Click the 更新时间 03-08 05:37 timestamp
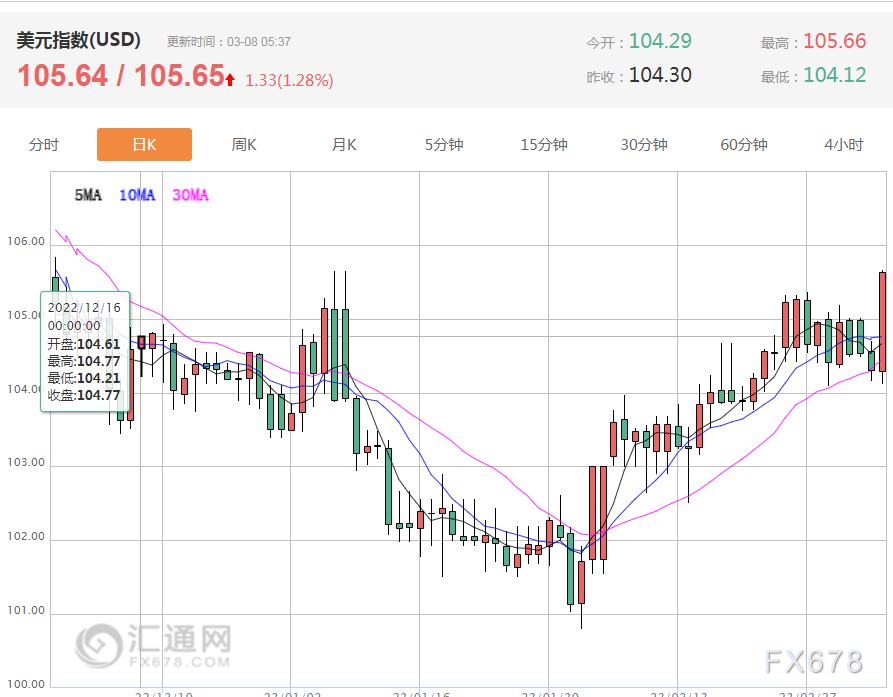893x697 pixels. click(229, 42)
